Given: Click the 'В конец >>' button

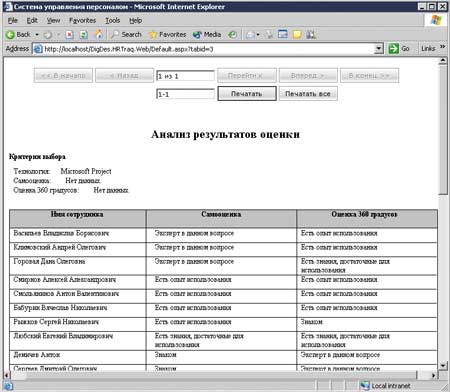Looking at the screenshot, I should pyautogui.click(x=369, y=75).
